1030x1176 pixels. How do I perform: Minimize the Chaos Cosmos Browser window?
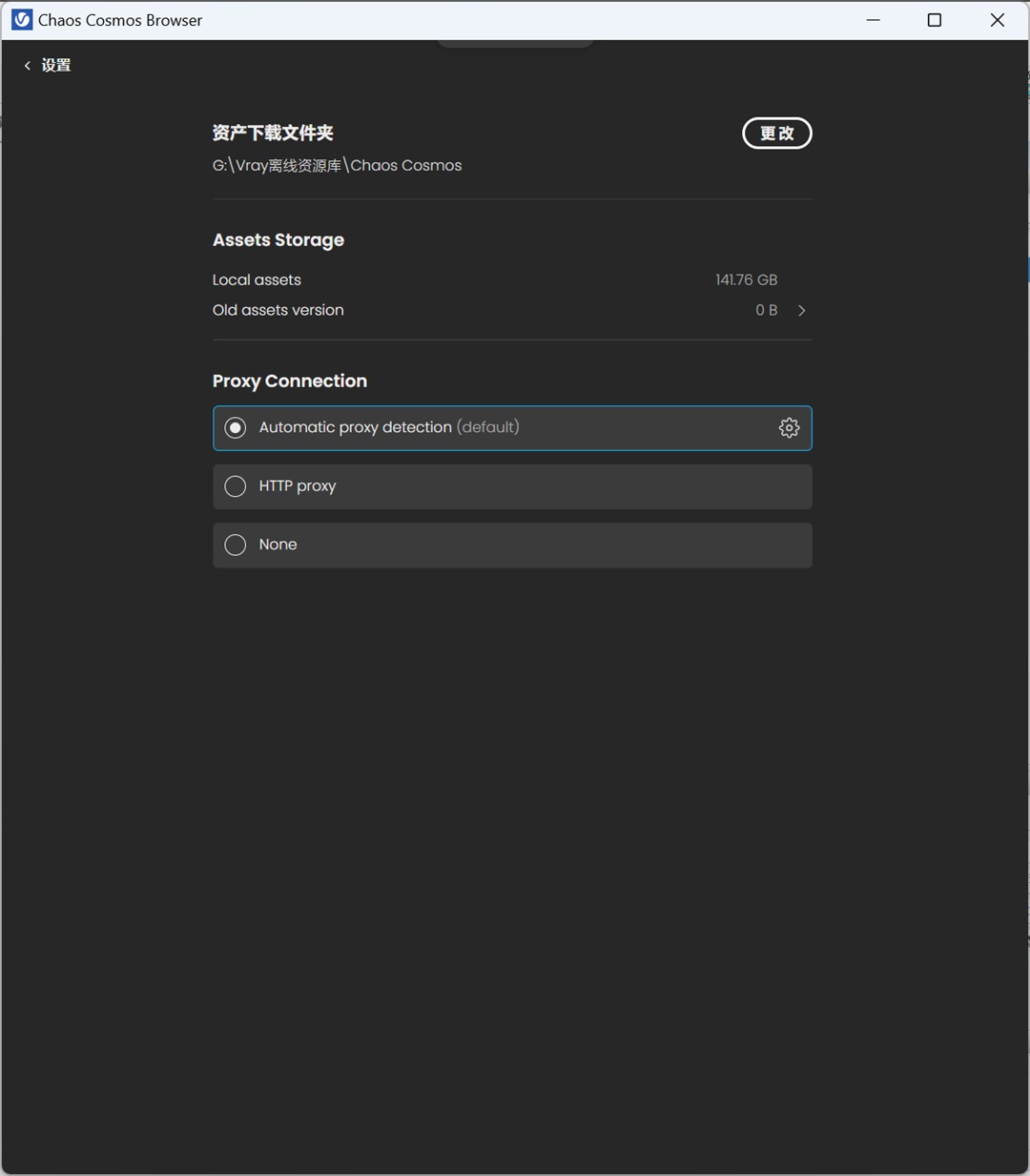point(873,20)
